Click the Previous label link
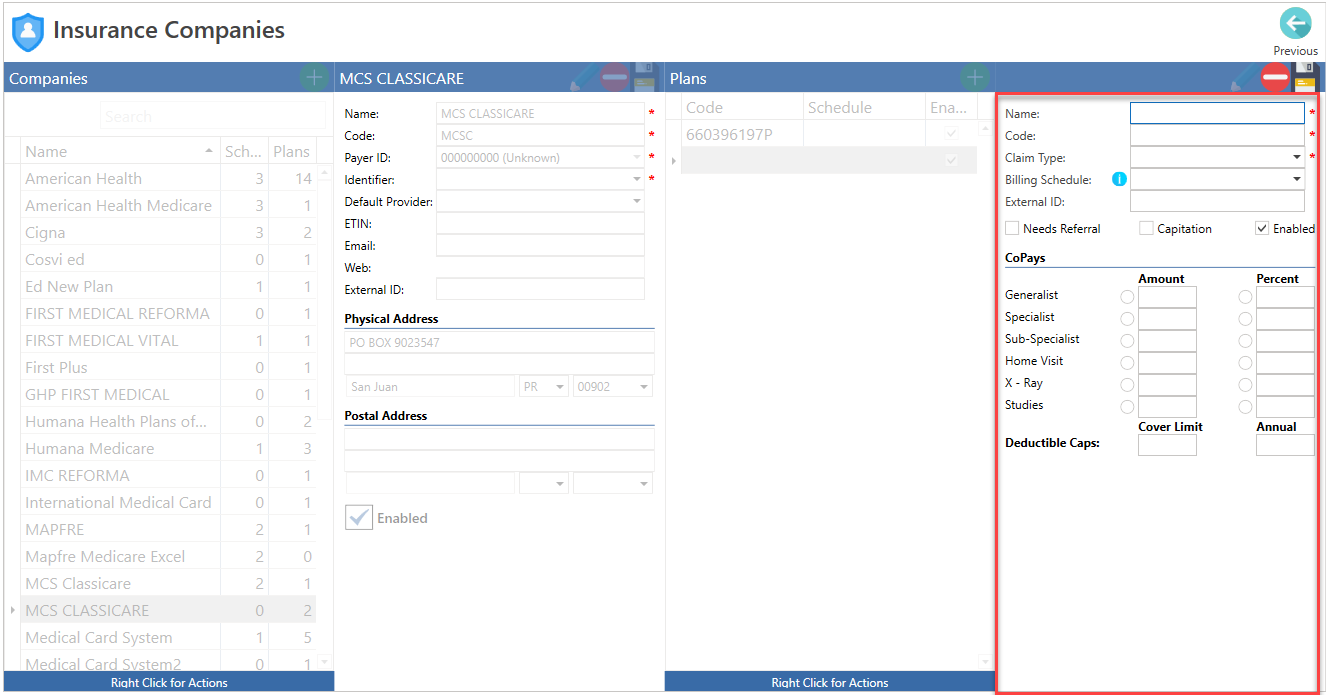 1295,51
